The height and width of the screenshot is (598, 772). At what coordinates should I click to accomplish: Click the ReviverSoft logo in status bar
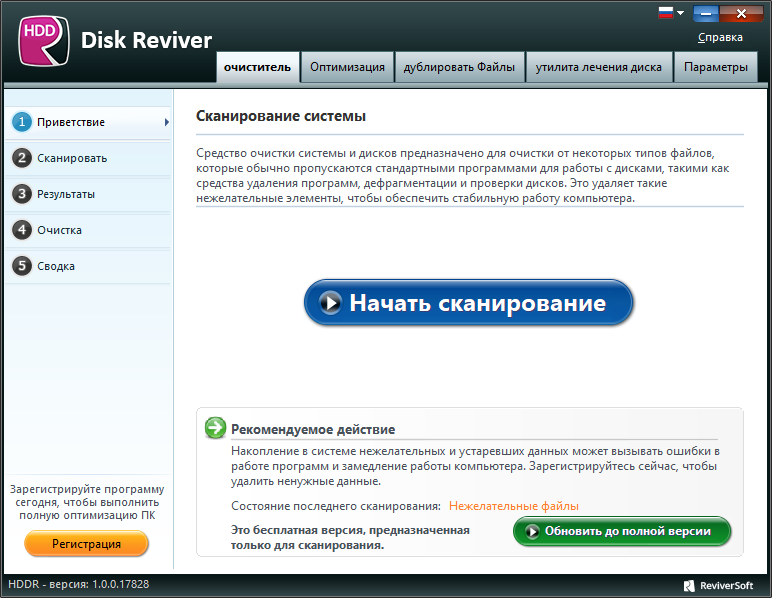718,585
